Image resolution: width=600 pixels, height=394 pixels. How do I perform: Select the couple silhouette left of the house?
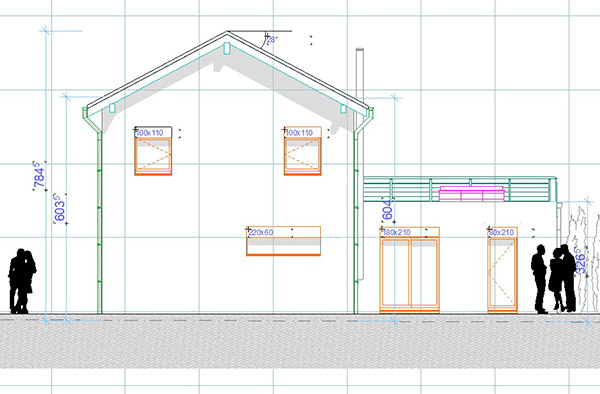pyautogui.click(x=22, y=281)
